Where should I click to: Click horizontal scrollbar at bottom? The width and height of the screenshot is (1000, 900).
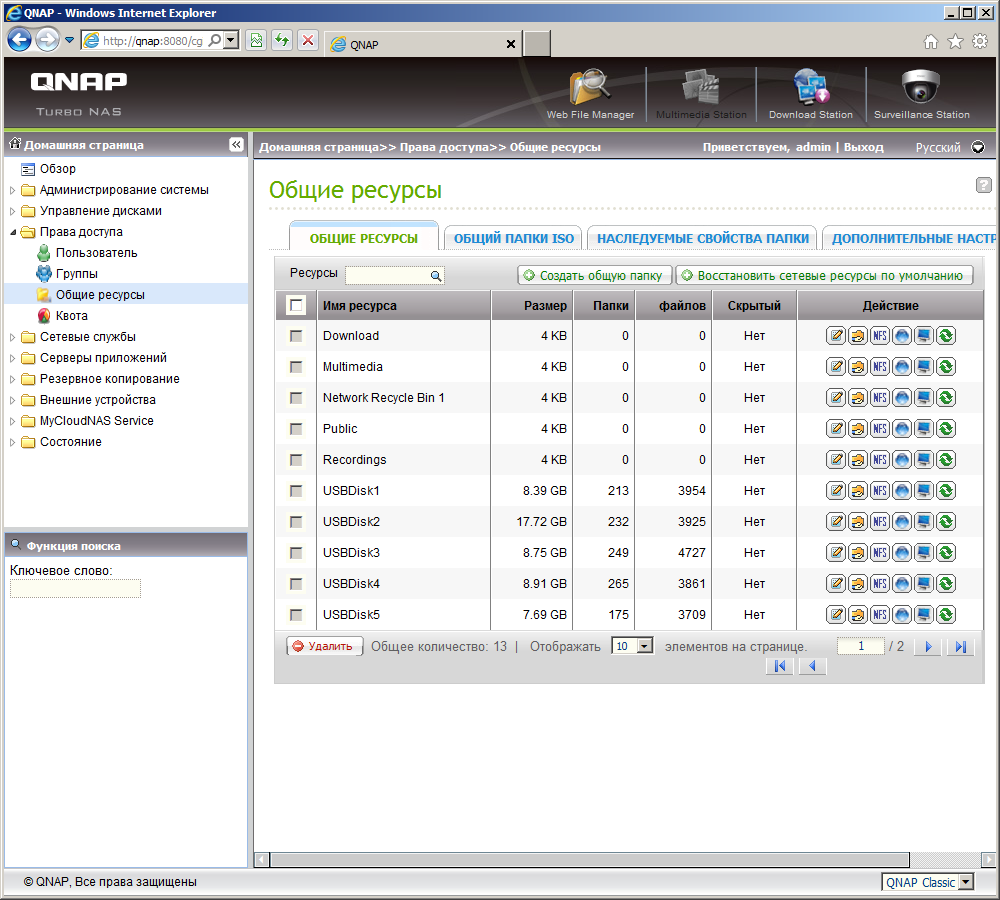click(591, 860)
